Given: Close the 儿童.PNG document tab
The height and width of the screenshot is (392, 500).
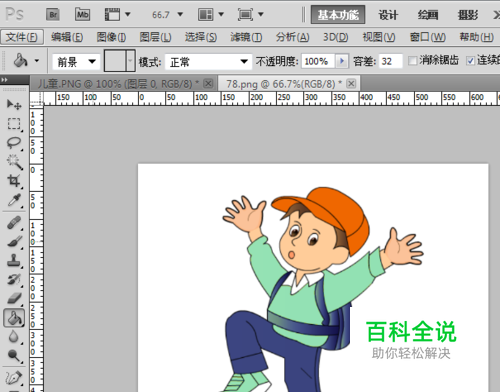Looking at the screenshot, I should coord(208,83).
